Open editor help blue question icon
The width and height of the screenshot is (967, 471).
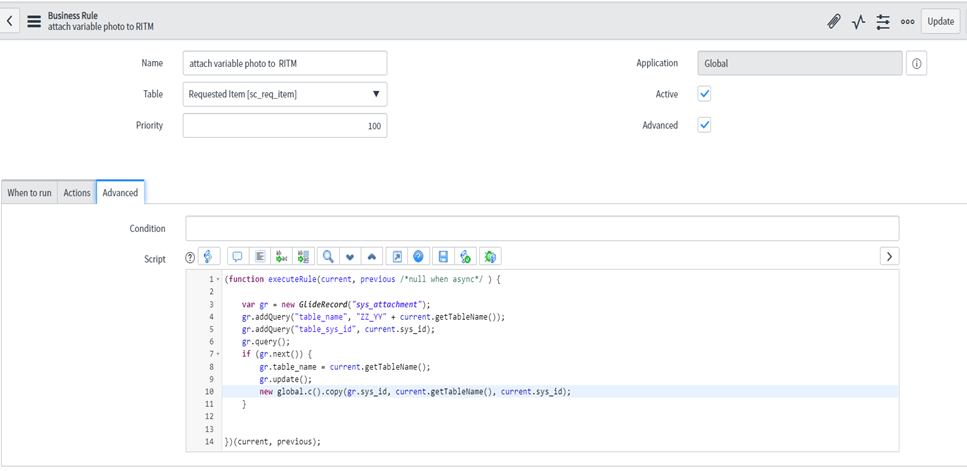click(x=419, y=256)
